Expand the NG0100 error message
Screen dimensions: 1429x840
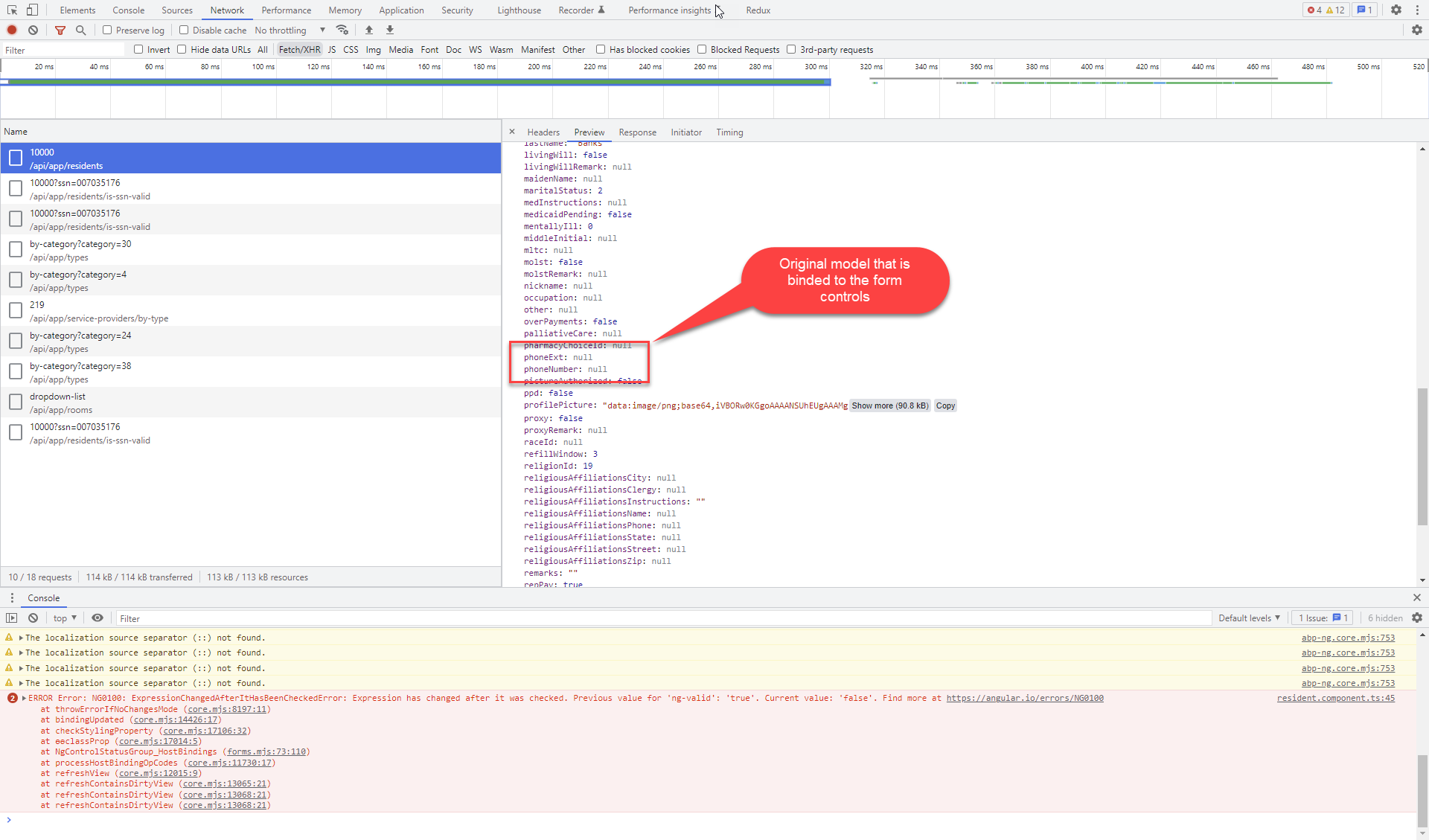point(25,698)
